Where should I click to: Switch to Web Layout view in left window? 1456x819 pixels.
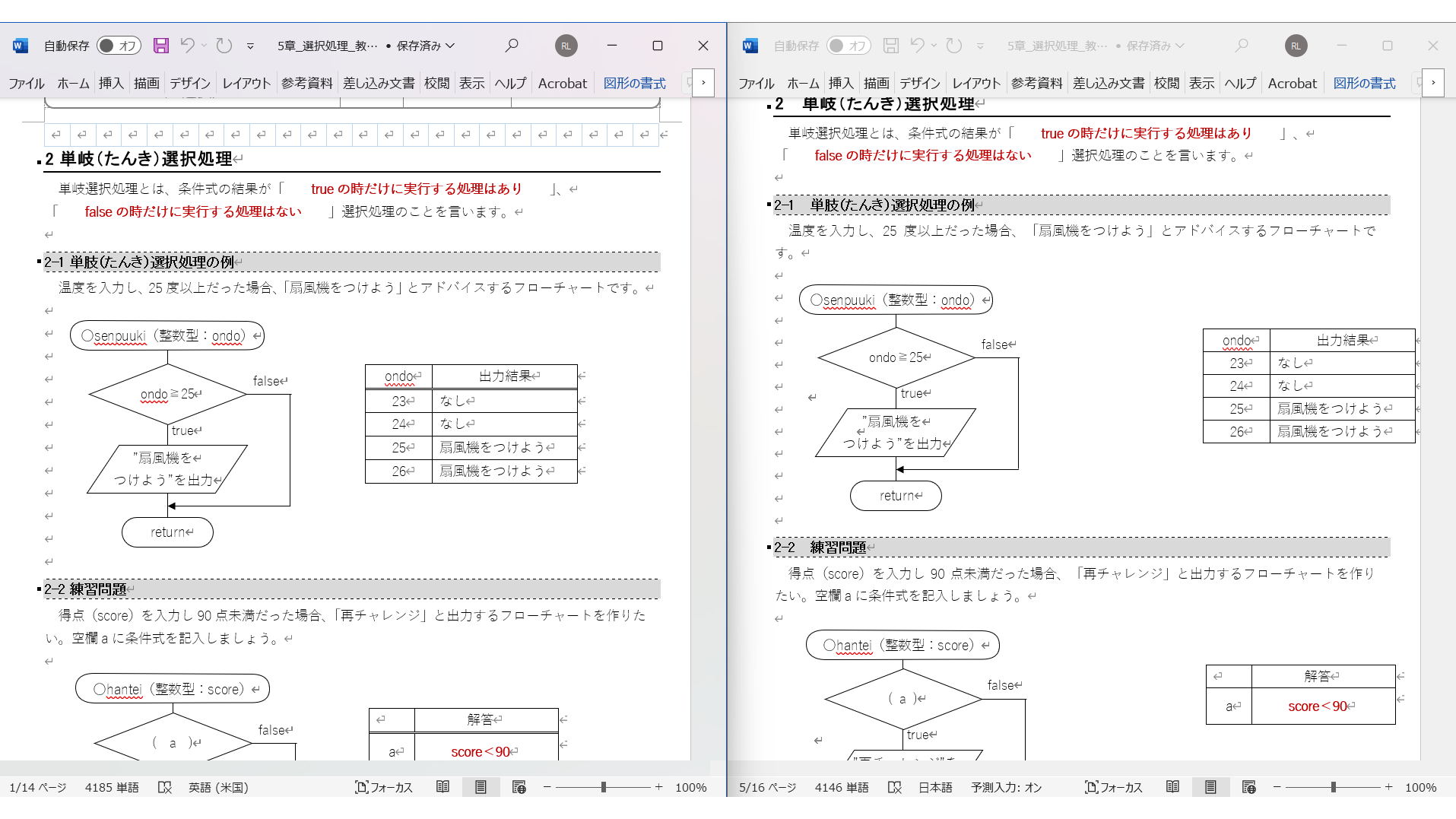(519, 787)
